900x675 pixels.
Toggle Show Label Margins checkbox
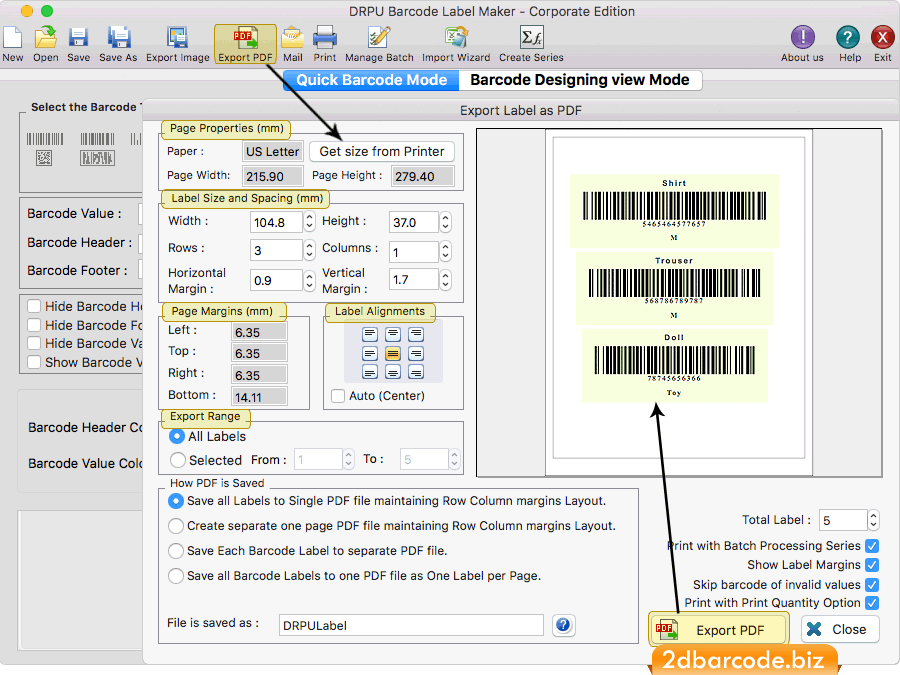coord(872,565)
